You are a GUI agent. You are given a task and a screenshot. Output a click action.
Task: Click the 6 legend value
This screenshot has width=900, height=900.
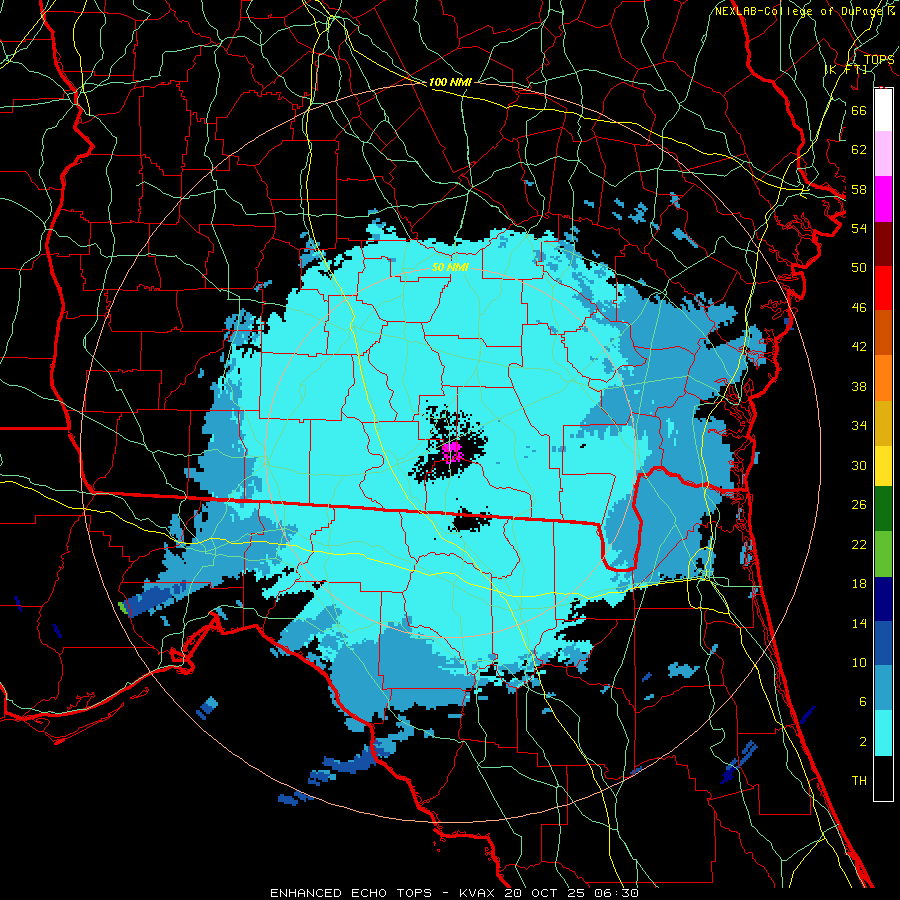(x=862, y=703)
